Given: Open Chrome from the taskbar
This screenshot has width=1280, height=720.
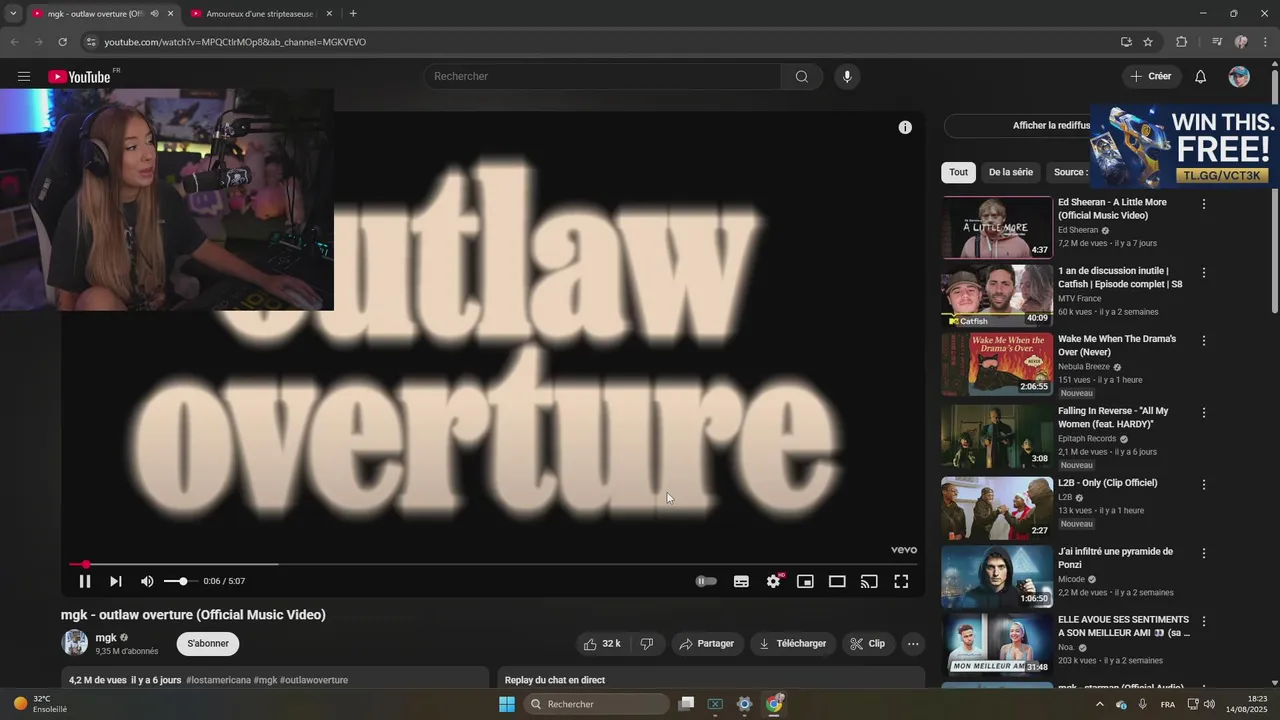Looking at the screenshot, I should [774, 704].
